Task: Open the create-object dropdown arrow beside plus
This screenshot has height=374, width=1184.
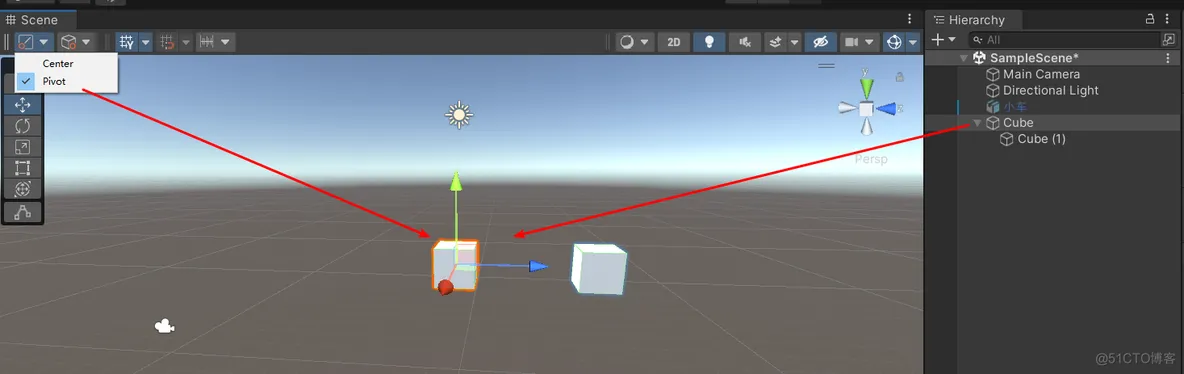Action: (x=952, y=39)
